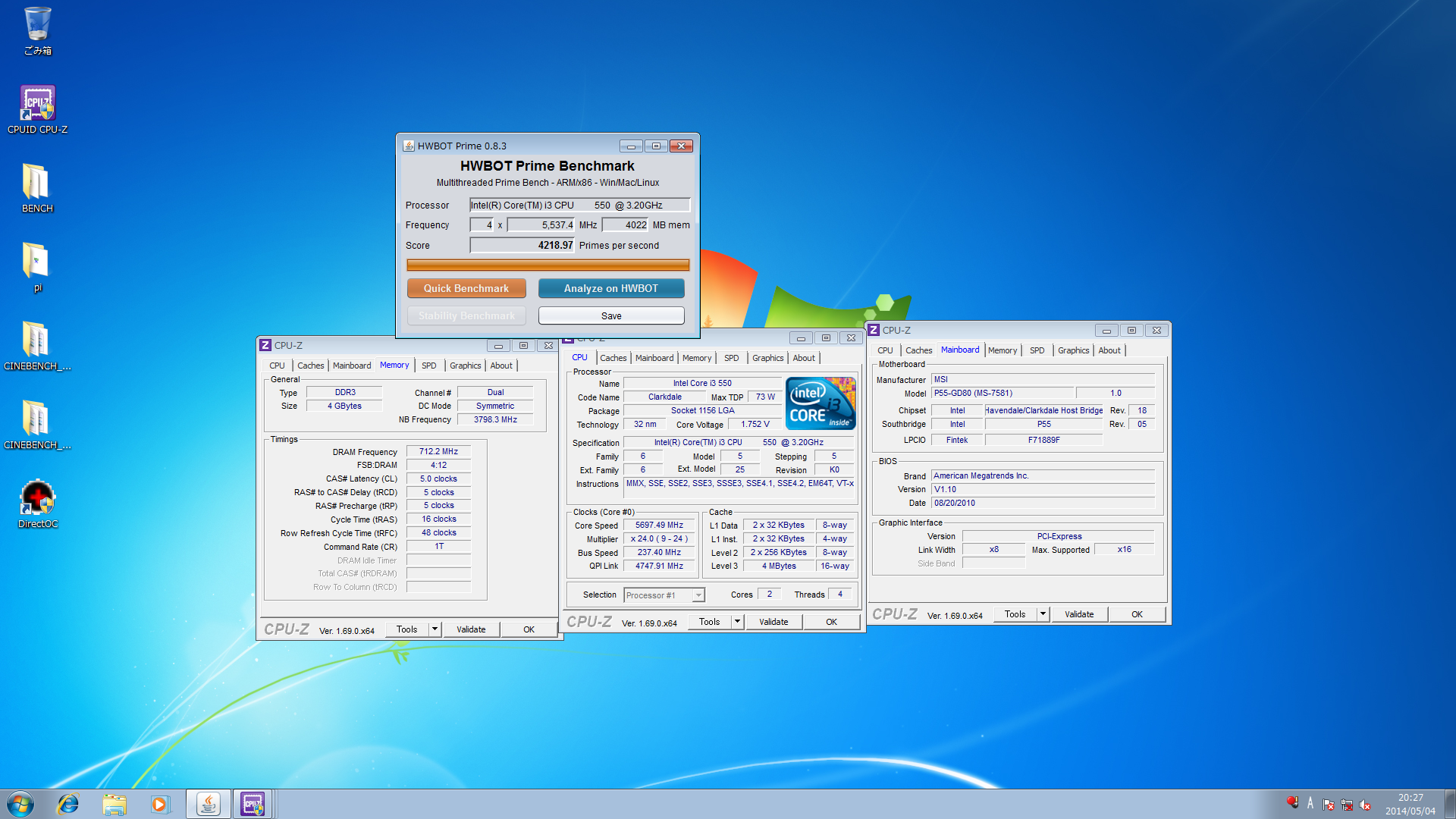Launch CPUID CPU-Z desktop shortcut

(37, 110)
